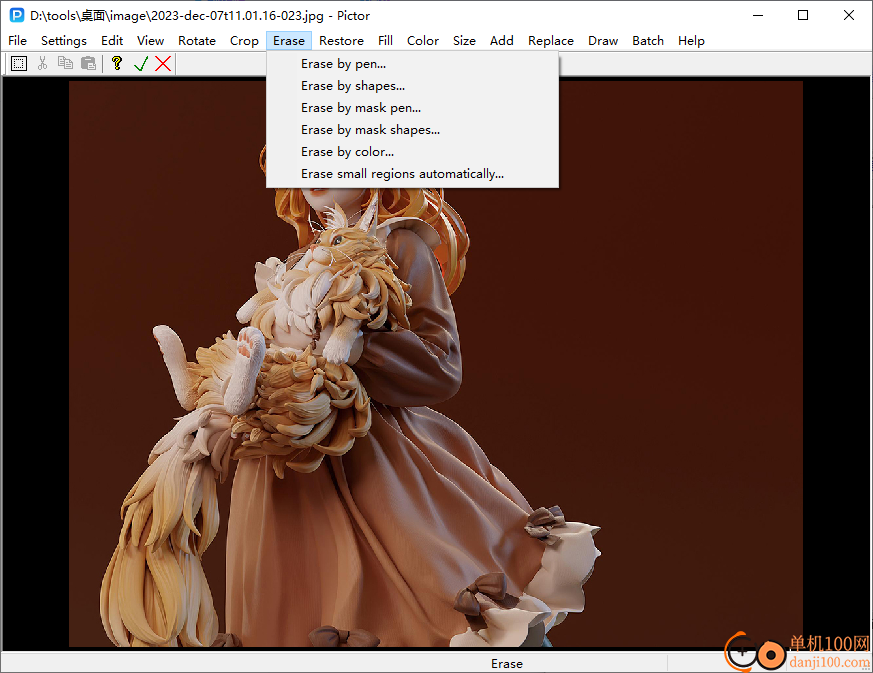Open the Help menu

pos(691,41)
